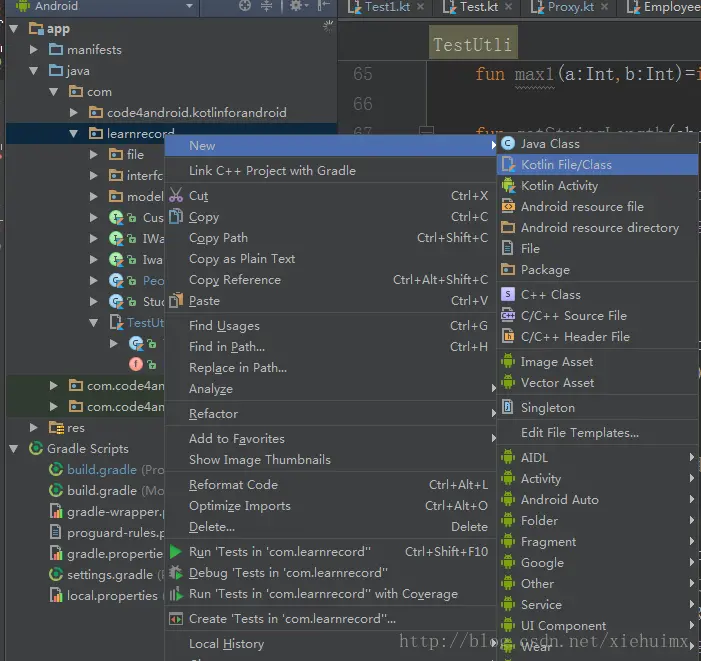Click the Copy icon in context menu
The image size is (701, 661).
tap(176, 217)
